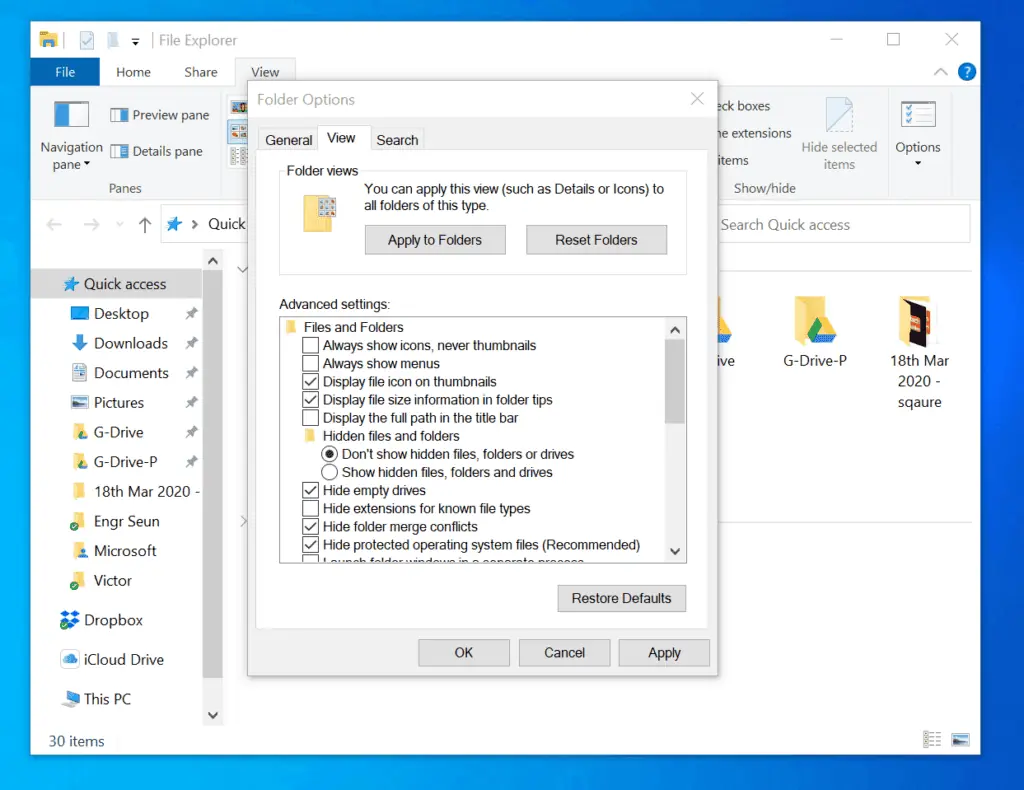Click Apply in Folder Options dialog
Image resolution: width=1024 pixels, height=790 pixels.
coord(664,653)
